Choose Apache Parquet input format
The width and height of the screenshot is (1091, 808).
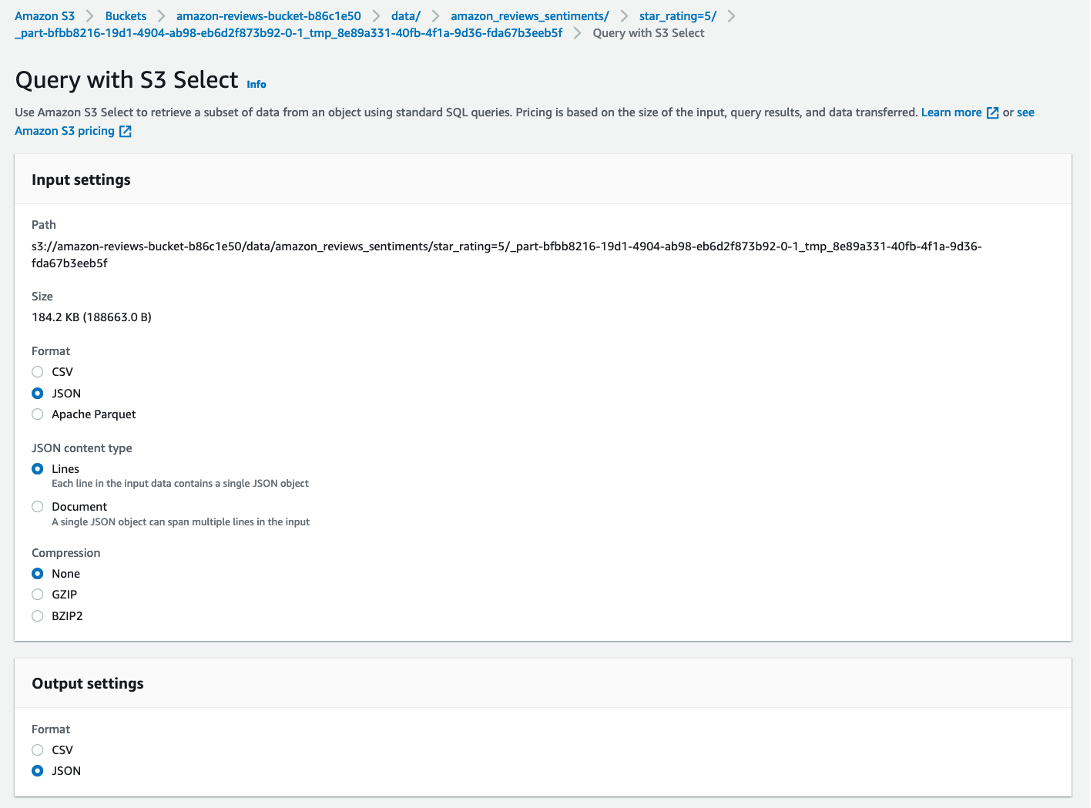[38, 414]
